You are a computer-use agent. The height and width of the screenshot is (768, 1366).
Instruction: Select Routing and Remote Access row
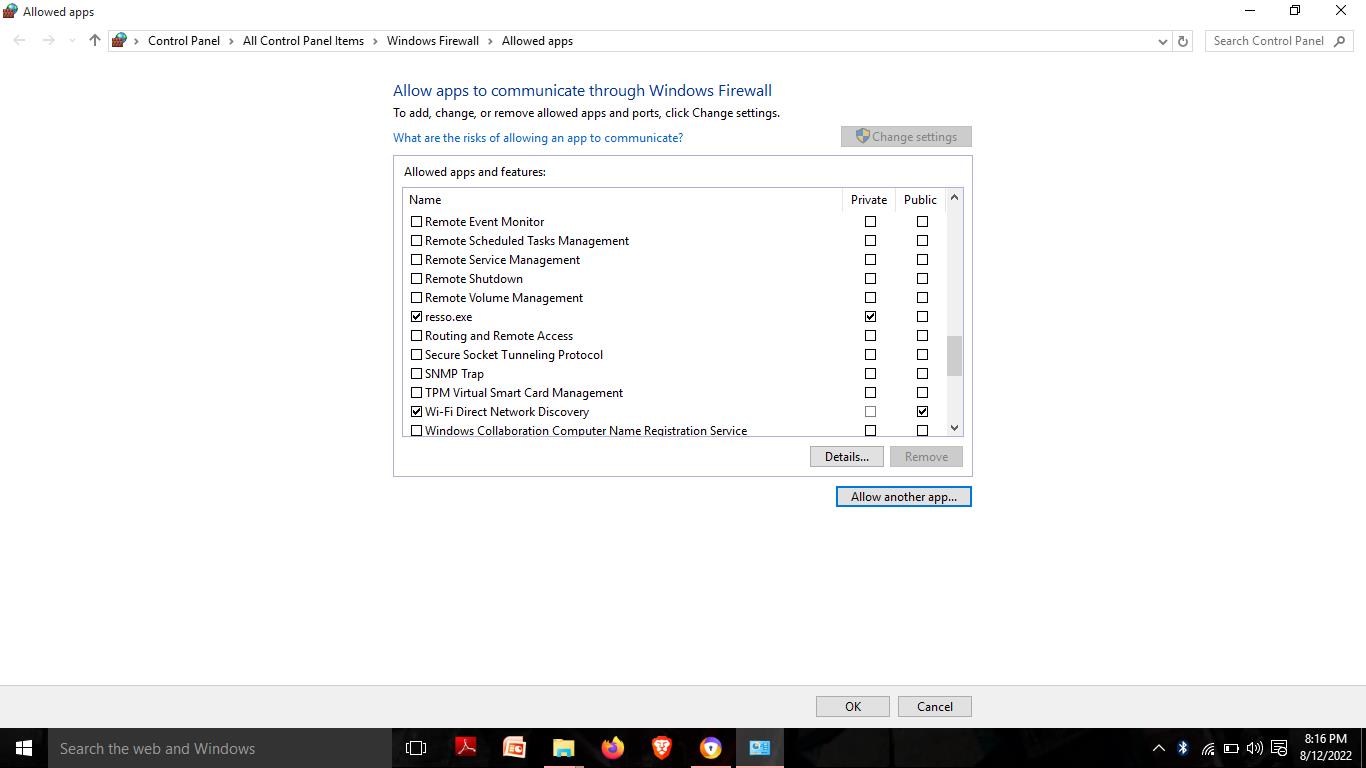tap(674, 336)
